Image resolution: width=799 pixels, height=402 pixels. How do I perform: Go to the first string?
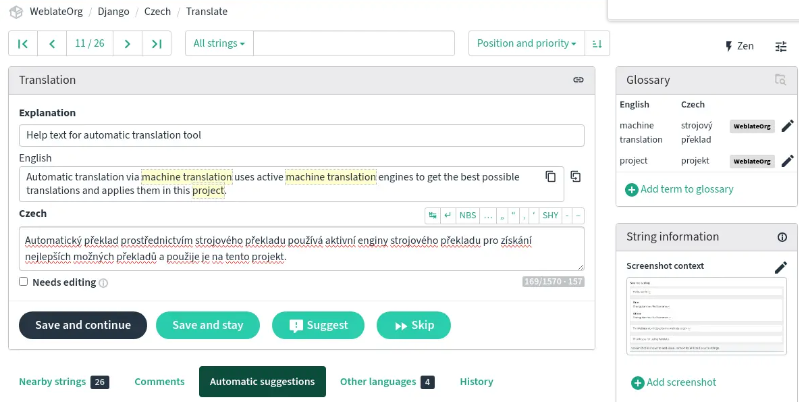[23, 43]
